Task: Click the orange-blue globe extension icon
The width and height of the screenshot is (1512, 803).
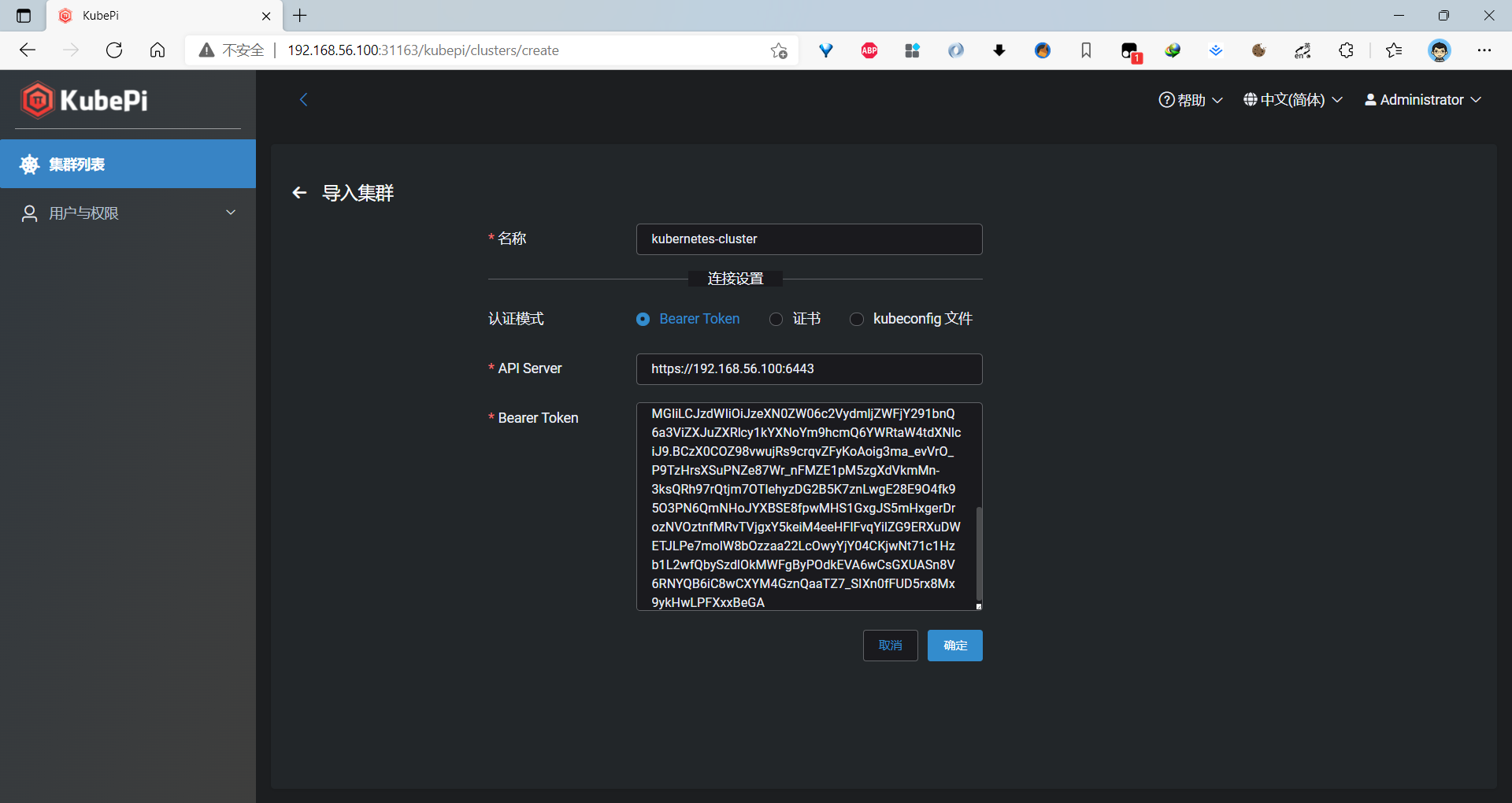Action: point(1043,50)
